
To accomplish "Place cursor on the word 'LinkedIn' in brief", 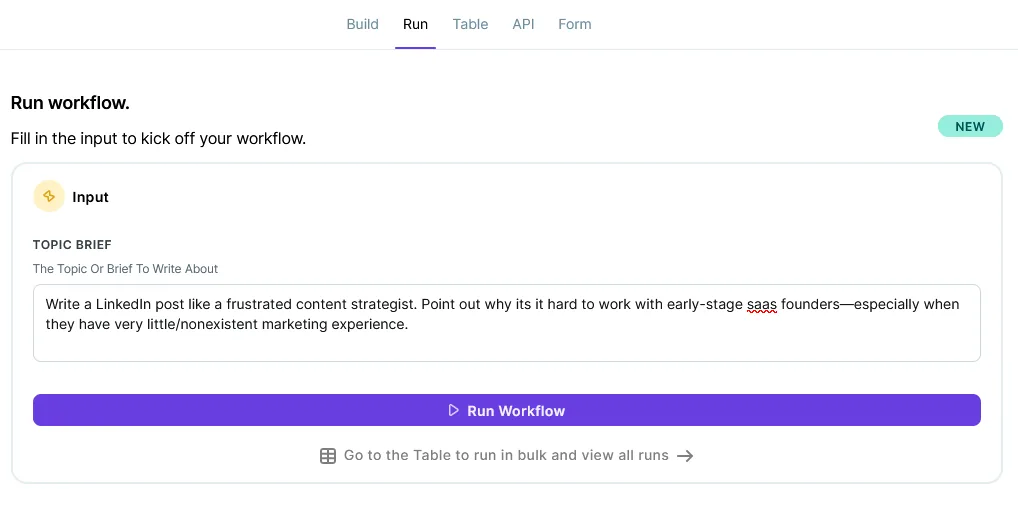I will pos(123,305).
